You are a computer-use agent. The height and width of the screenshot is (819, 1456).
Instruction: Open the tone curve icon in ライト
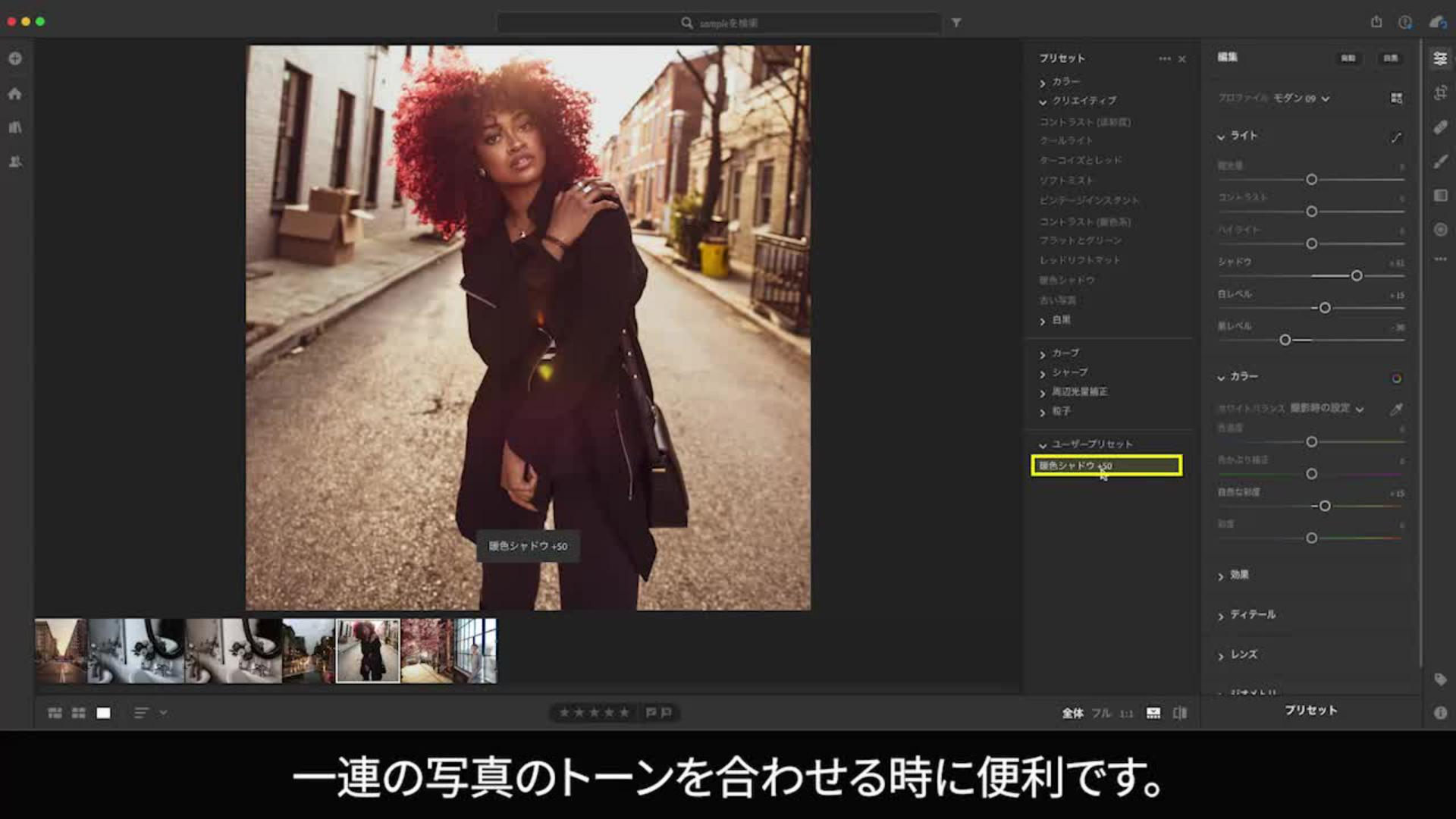pos(1396,137)
